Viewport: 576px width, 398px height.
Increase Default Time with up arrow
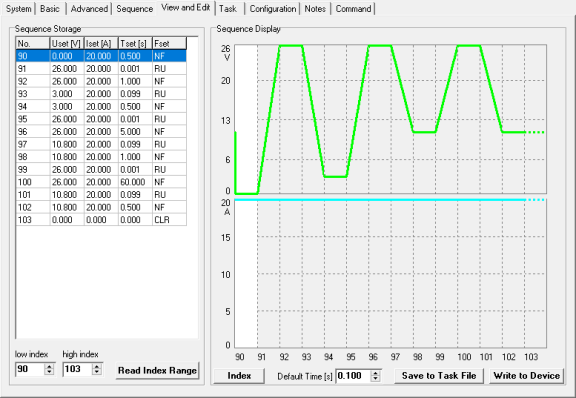point(375,373)
